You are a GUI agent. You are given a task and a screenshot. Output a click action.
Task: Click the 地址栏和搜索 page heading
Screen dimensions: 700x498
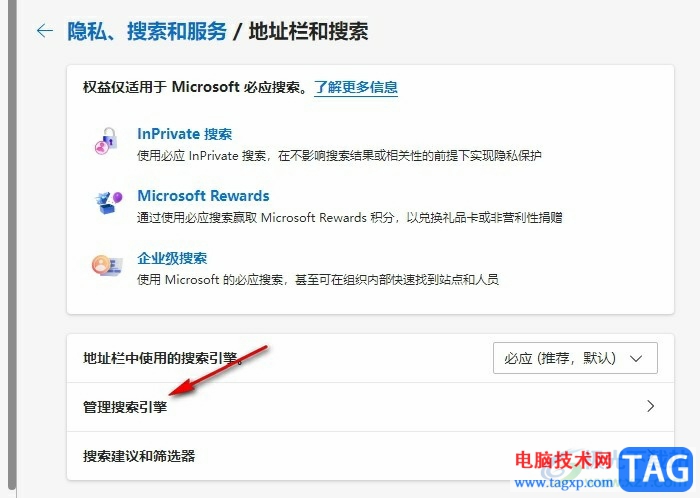coord(308,31)
